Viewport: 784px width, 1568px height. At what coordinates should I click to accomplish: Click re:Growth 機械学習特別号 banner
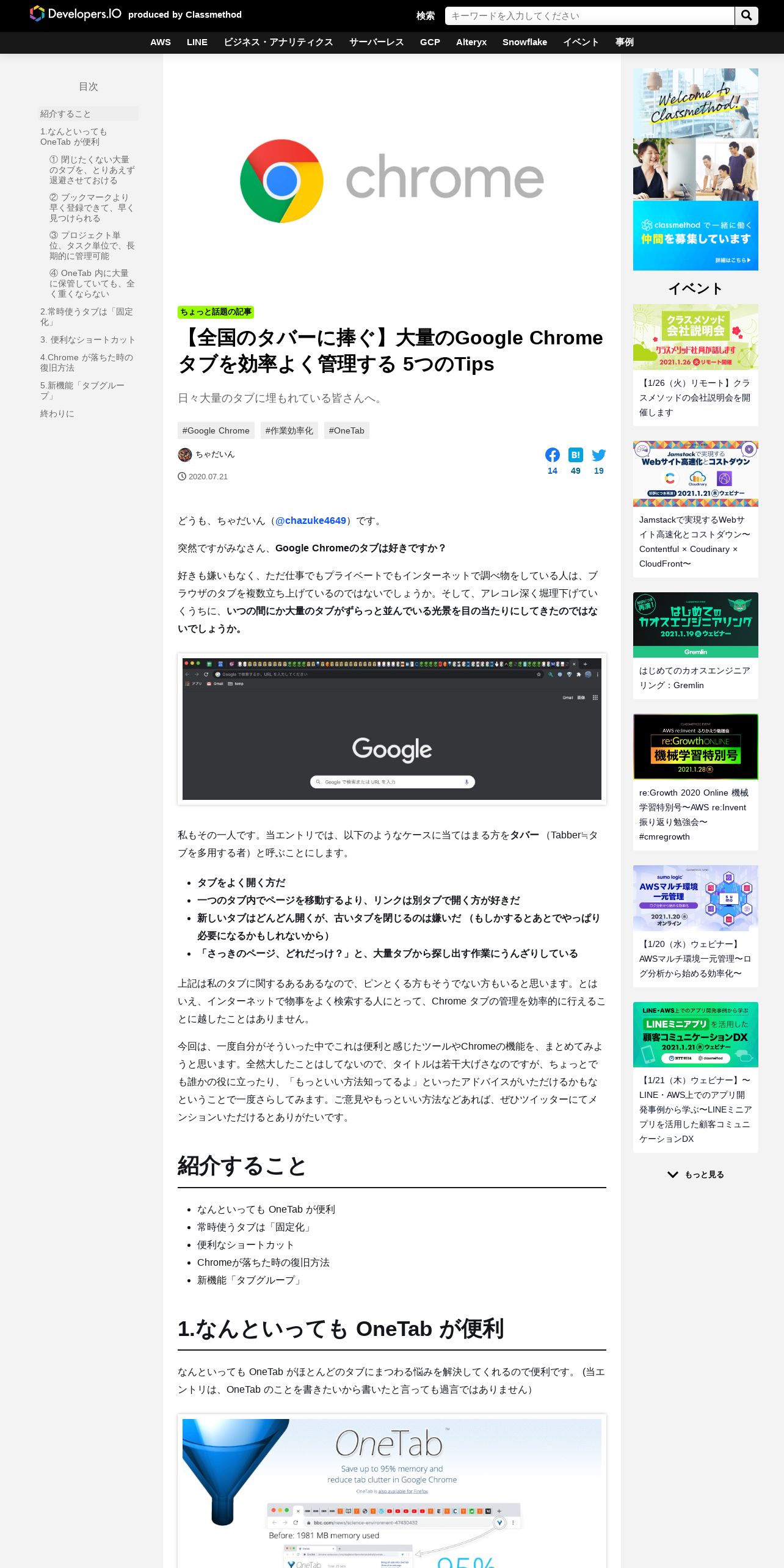tap(695, 746)
